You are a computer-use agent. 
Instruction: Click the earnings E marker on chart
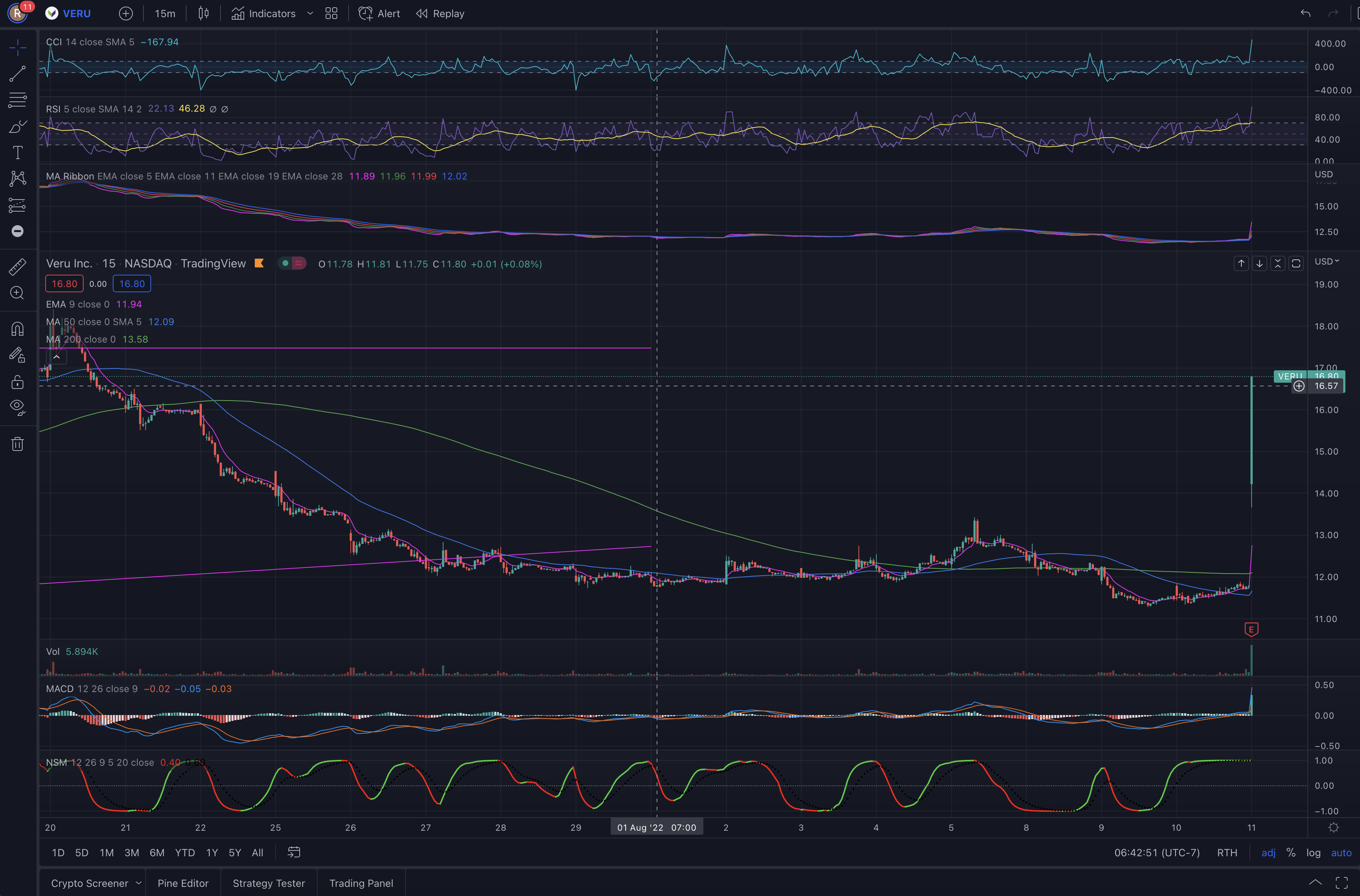click(x=1251, y=630)
